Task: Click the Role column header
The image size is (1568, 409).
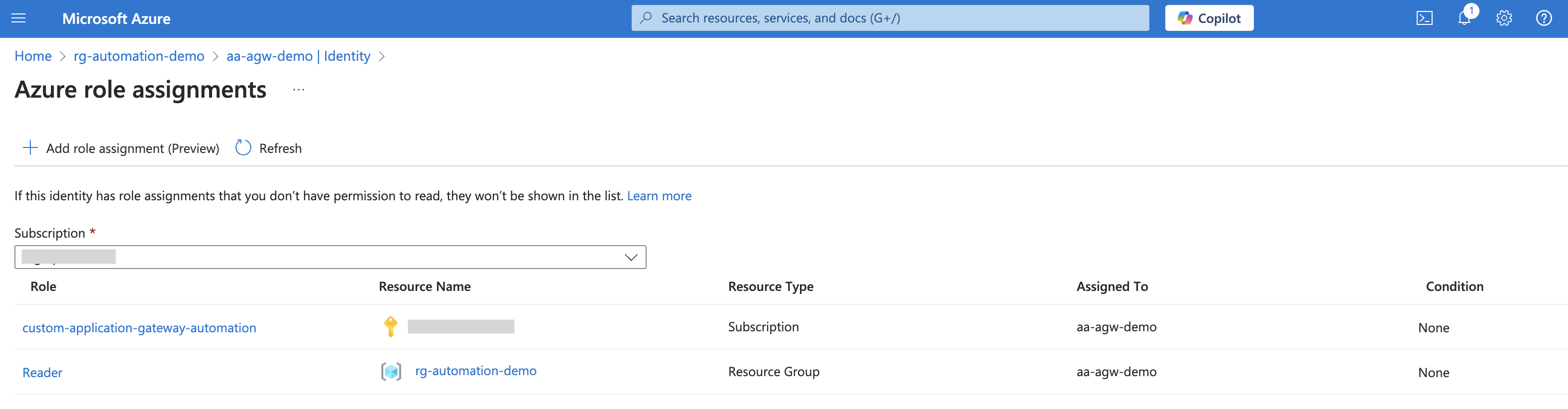Action: click(x=43, y=286)
